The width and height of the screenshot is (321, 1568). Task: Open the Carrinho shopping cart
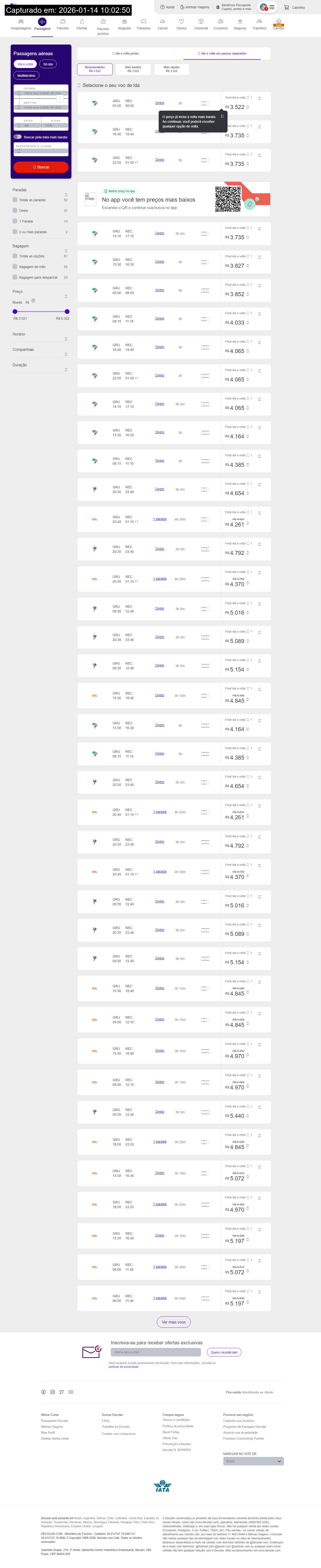[x=286, y=8]
